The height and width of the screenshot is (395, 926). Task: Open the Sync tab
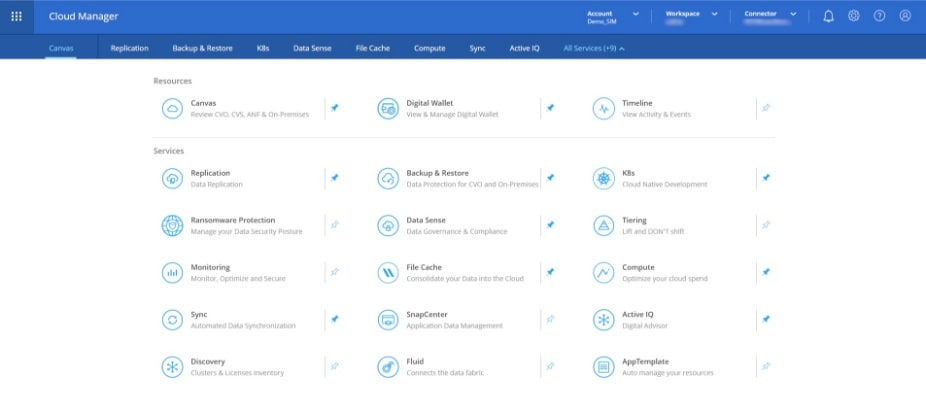click(478, 48)
